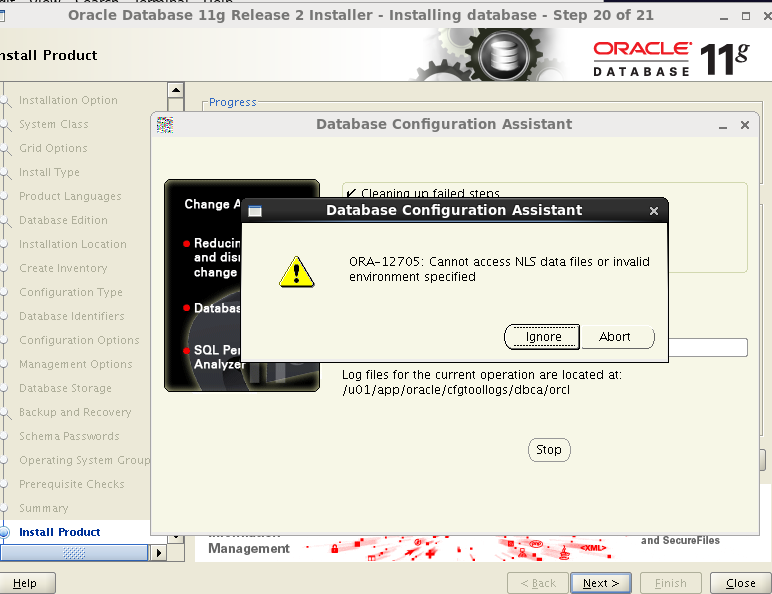Screen dimensions: 772x594
Task: Click the Help button in installer
Action: [x=26, y=583]
